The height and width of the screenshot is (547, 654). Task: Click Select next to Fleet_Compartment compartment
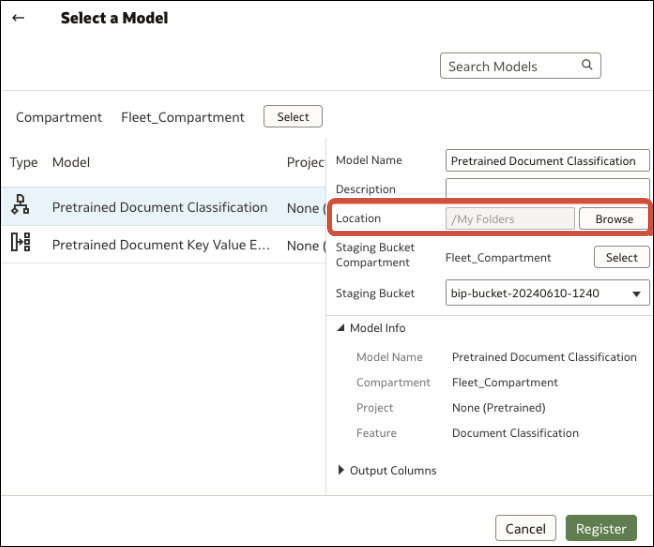coord(293,117)
